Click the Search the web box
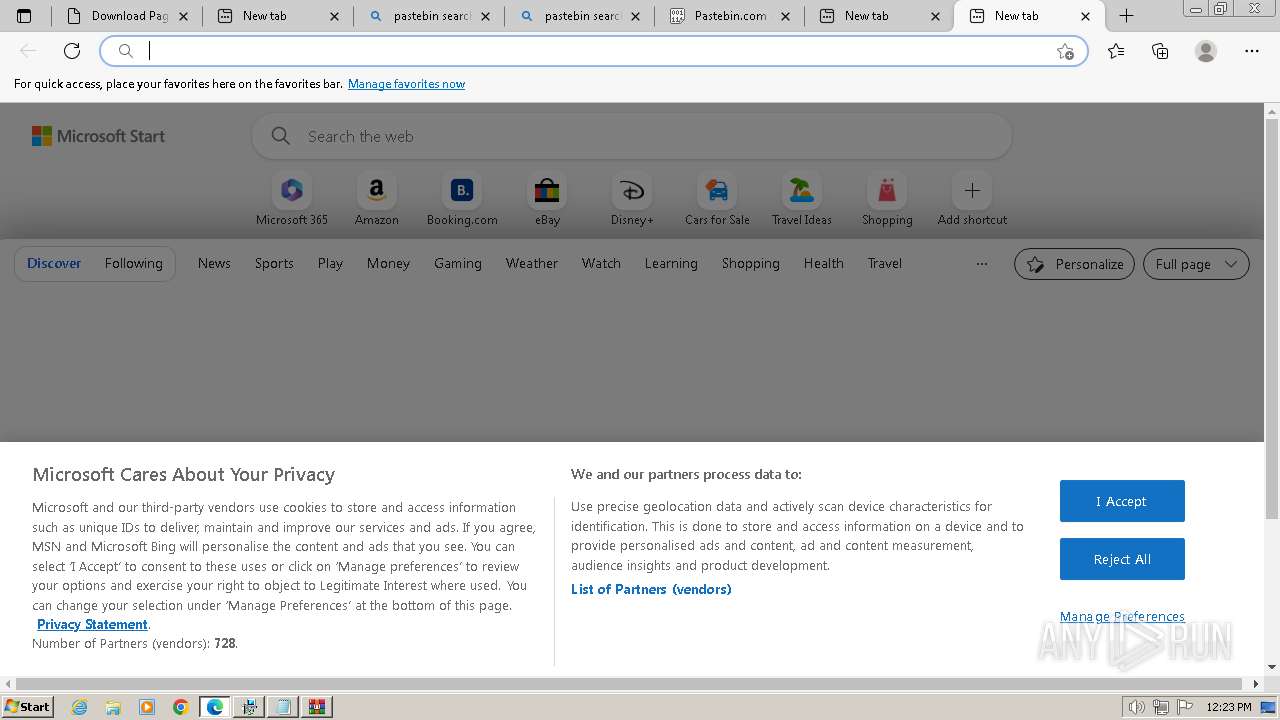The width and height of the screenshot is (1280, 720). pyautogui.click(x=632, y=136)
